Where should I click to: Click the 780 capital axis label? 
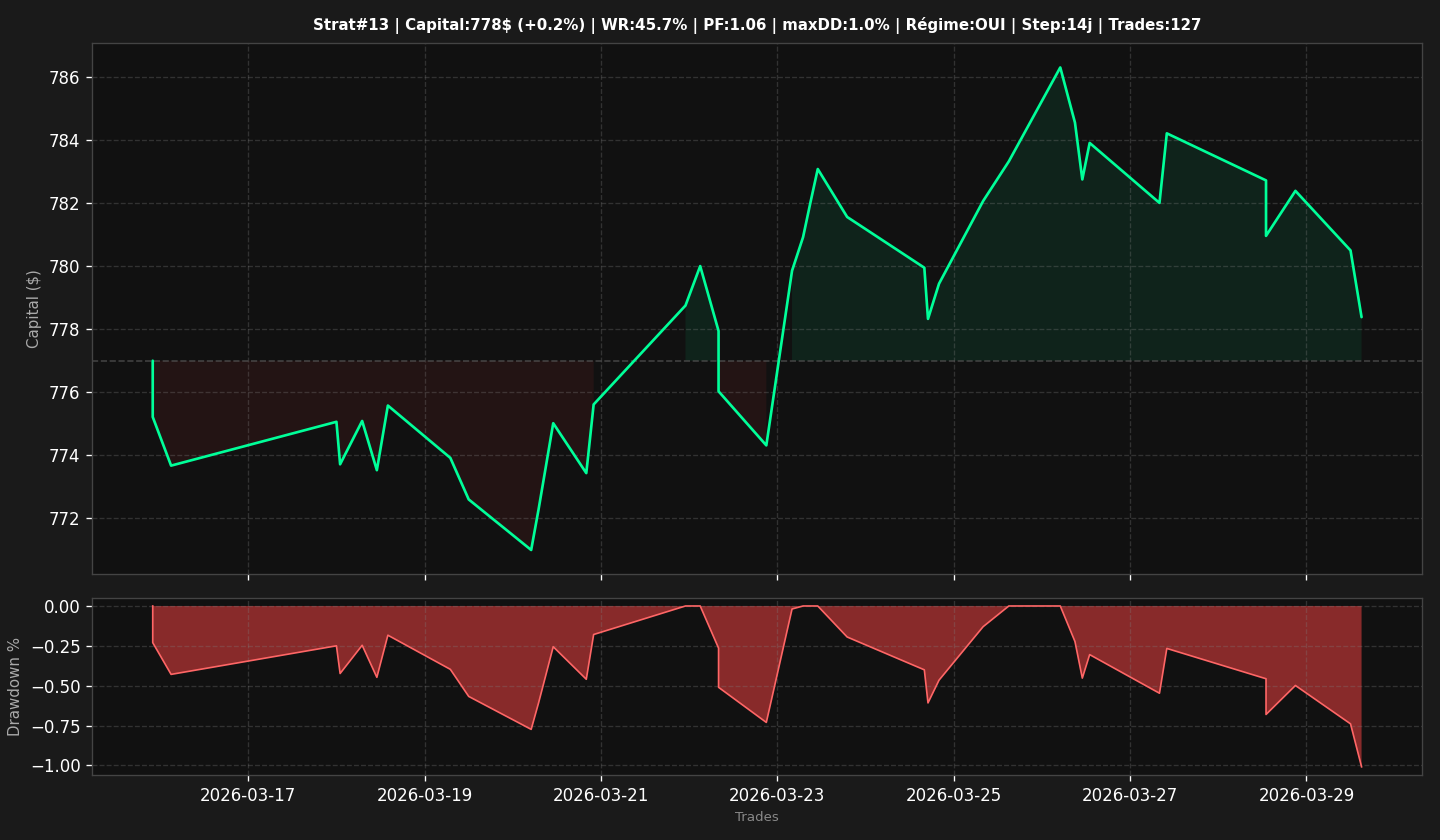pyautogui.click(x=66, y=267)
